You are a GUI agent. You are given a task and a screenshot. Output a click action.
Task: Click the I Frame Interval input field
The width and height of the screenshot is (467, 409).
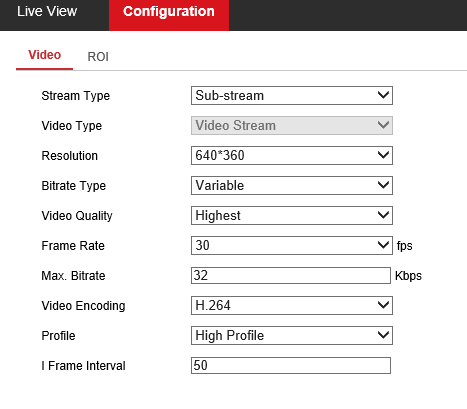[291, 365]
